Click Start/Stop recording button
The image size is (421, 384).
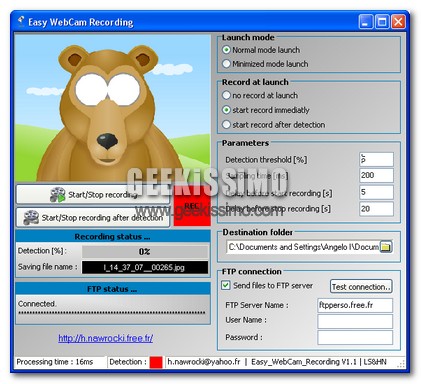coord(94,194)
